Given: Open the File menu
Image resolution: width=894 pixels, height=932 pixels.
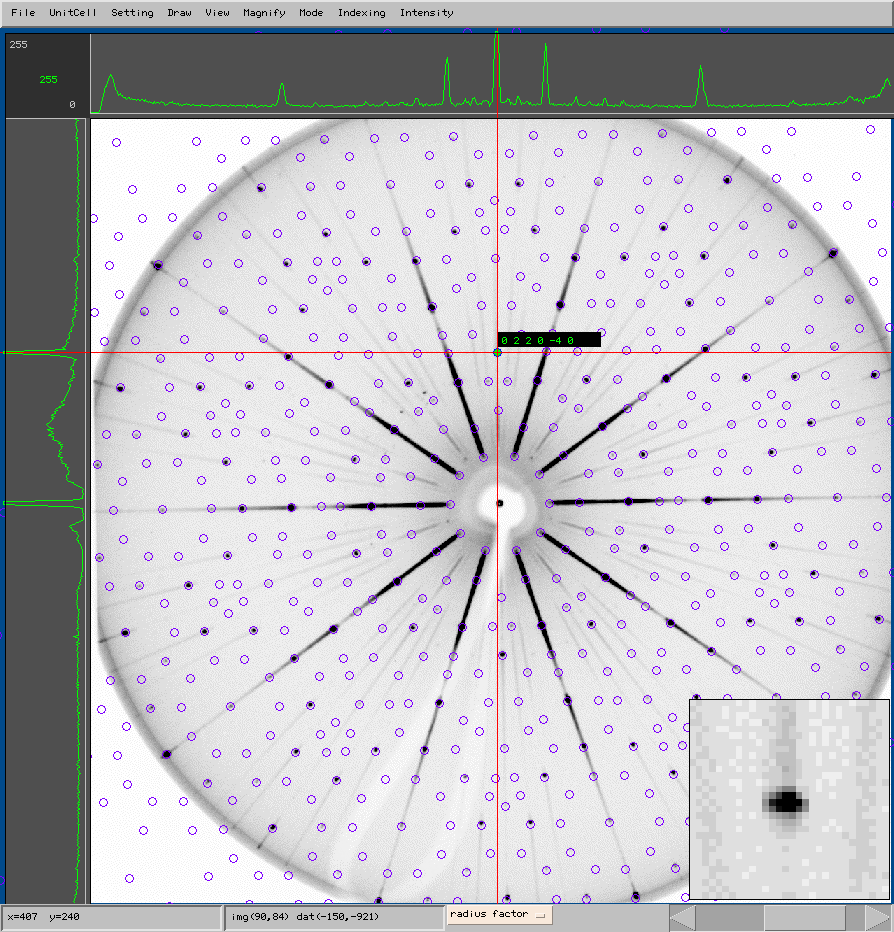Looking at the screenshot, I should tap(23, 12).
